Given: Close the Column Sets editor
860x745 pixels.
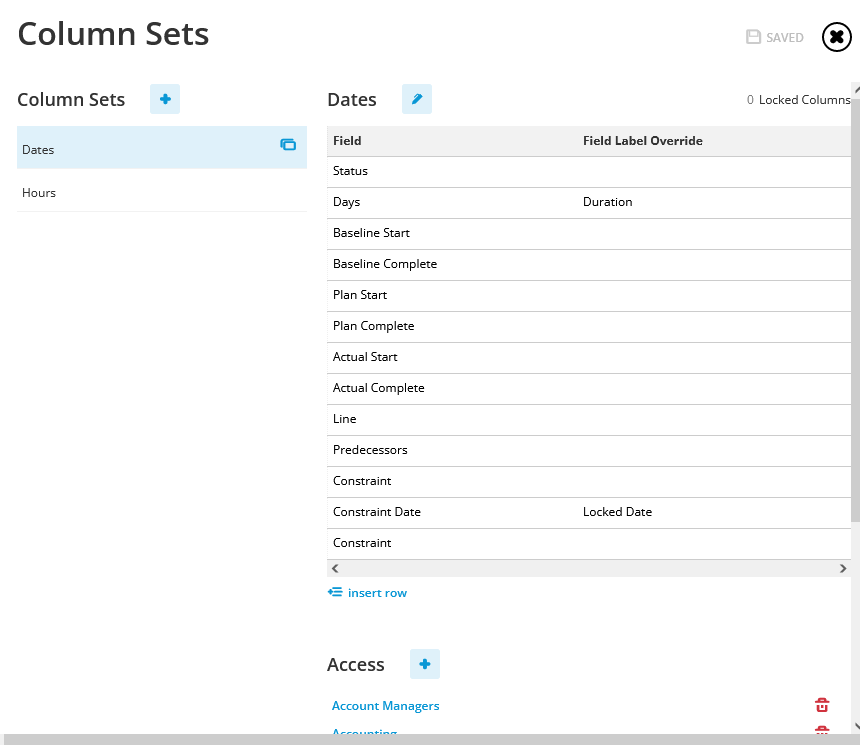Looking at the screenshot, I should tap(836, 37).
